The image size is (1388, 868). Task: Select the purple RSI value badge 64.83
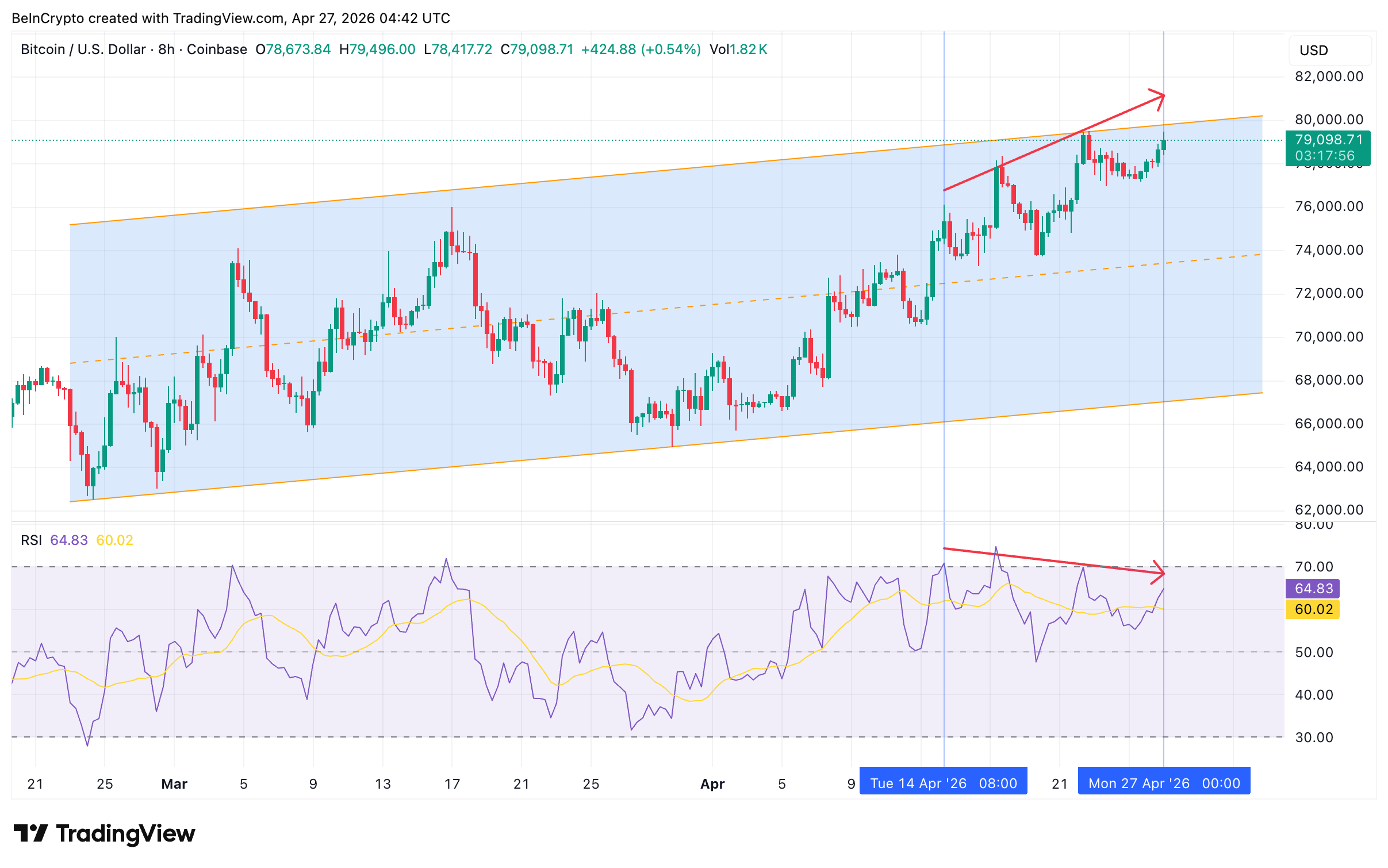[x=1313, y=589]
